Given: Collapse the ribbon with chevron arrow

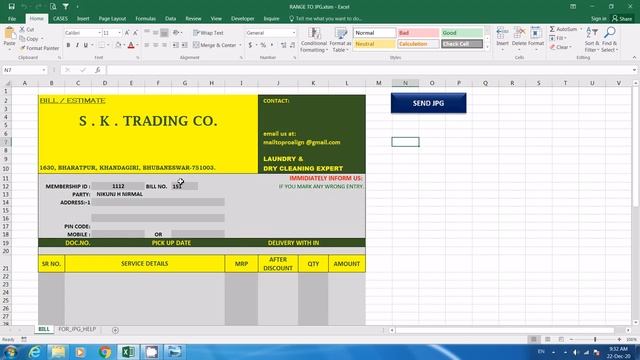Looking at the screenshot, I should [634, 58].
